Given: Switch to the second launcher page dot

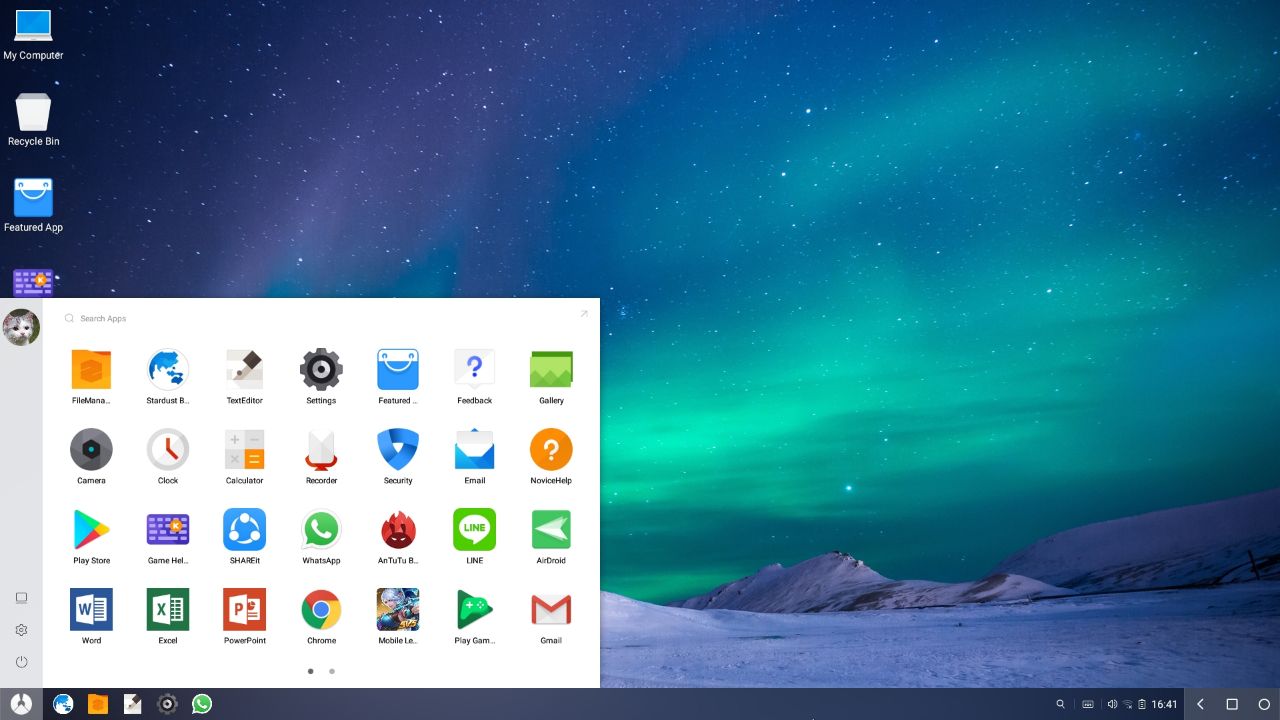Looking at the screenshot, I should [x=331, y=671].
